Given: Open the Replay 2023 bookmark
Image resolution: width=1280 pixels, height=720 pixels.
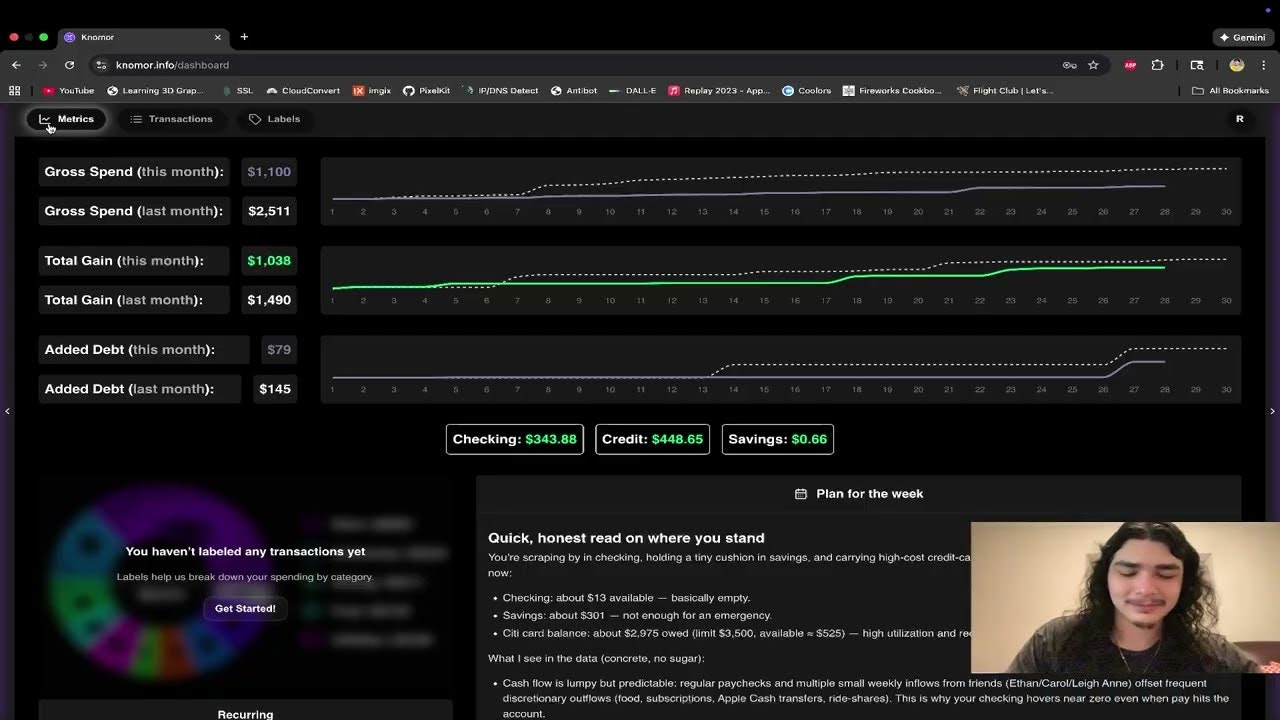Looking at the screenshot, I should click(719, 91).
